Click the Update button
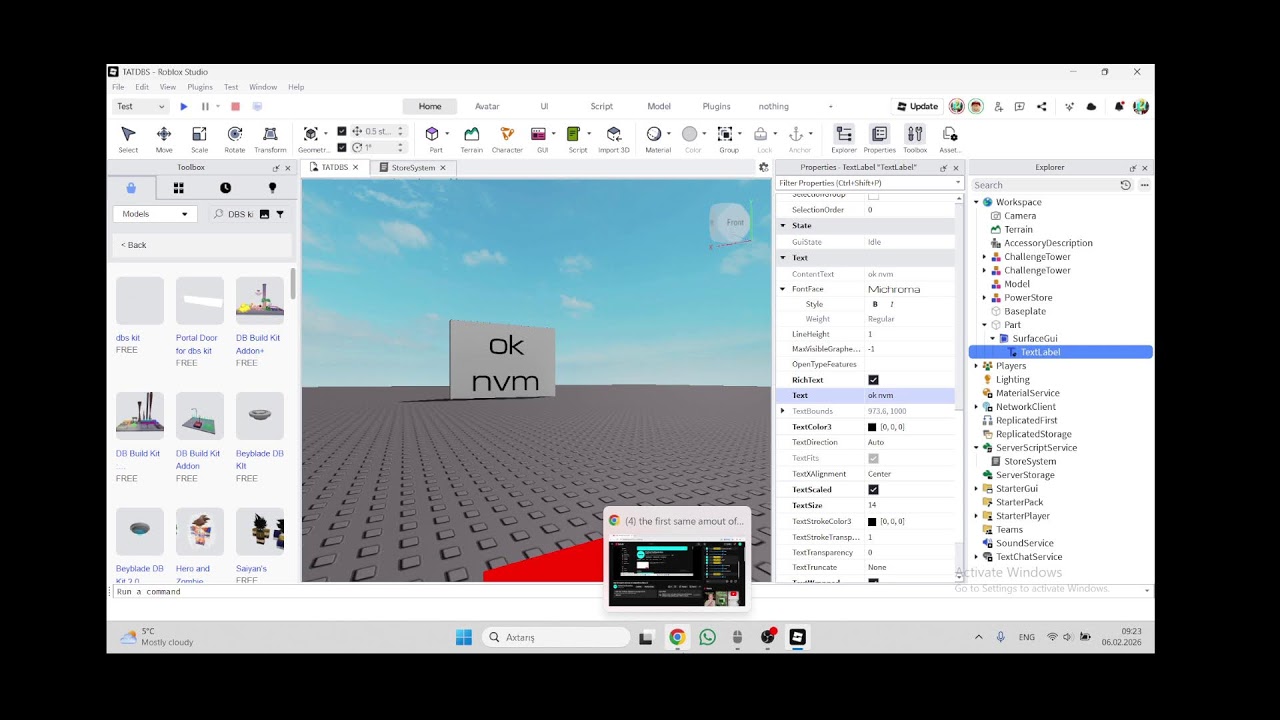This screenshot has width=1280, height=720. [917, 106]
